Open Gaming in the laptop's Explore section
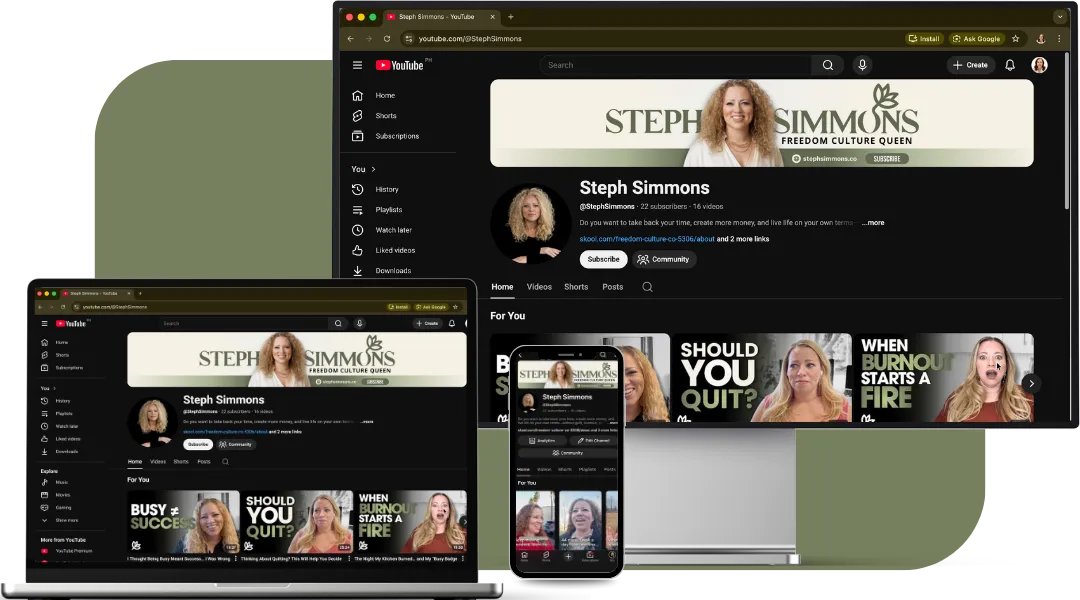Screen dimensions: 1080x600 (x=62, y=508)
